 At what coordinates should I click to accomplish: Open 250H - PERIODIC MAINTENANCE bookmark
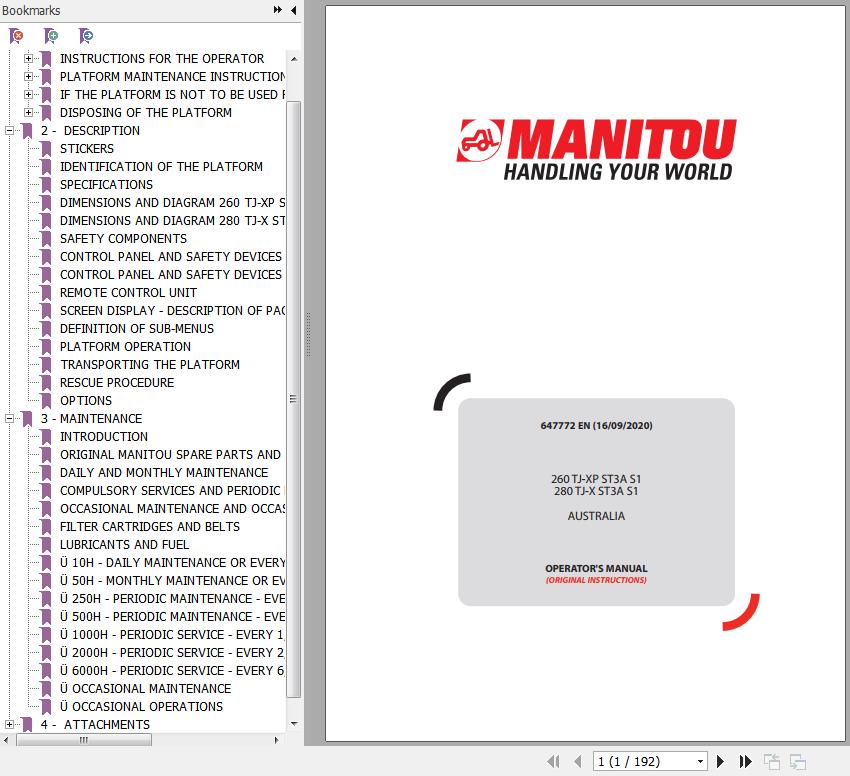pyautogui.click(x=172, y=598)
